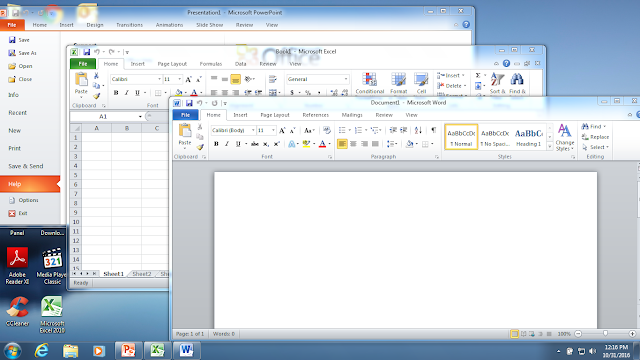Open Excel Formulas tab
This screenshot has height=360, width=640.
[x=211, y=64]
